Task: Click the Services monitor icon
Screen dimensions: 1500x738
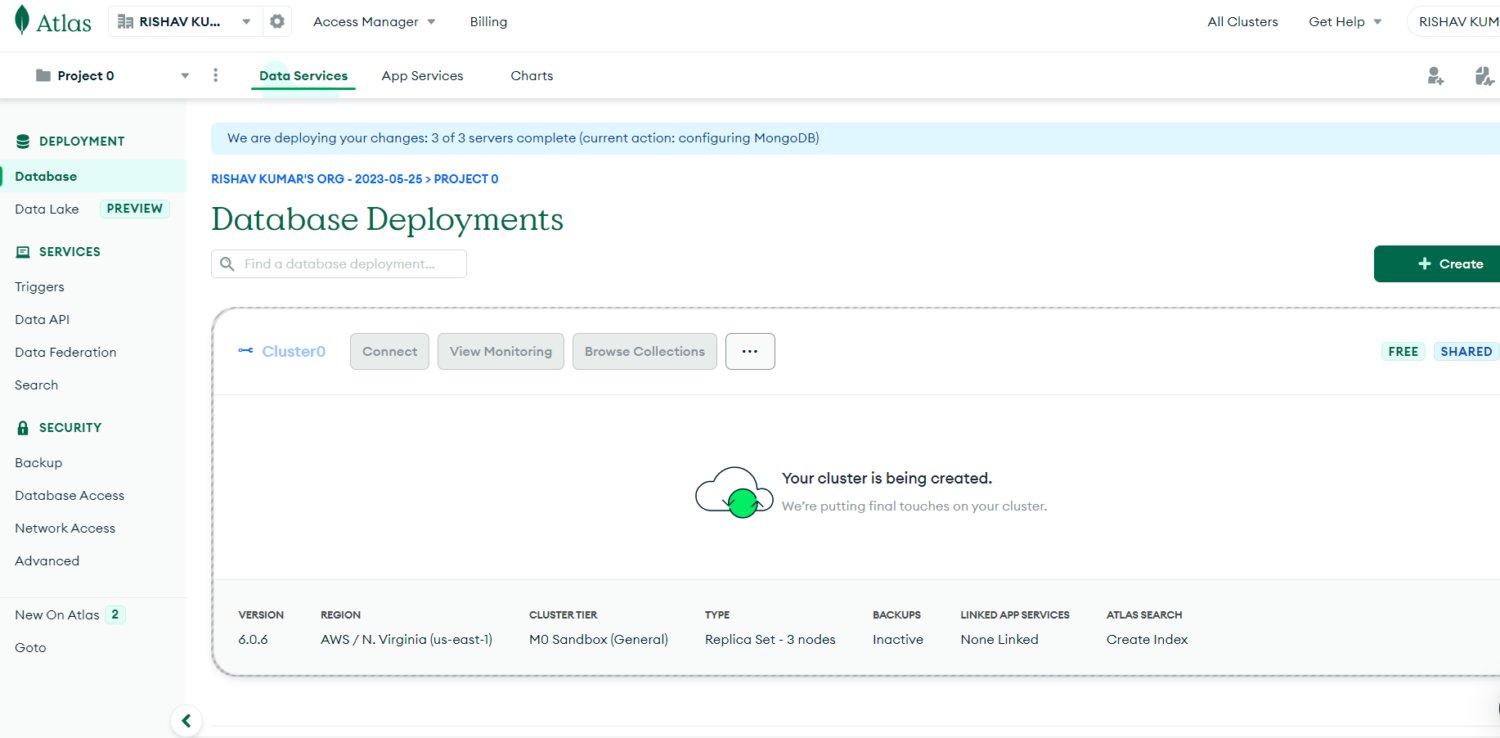Action: 23,252
